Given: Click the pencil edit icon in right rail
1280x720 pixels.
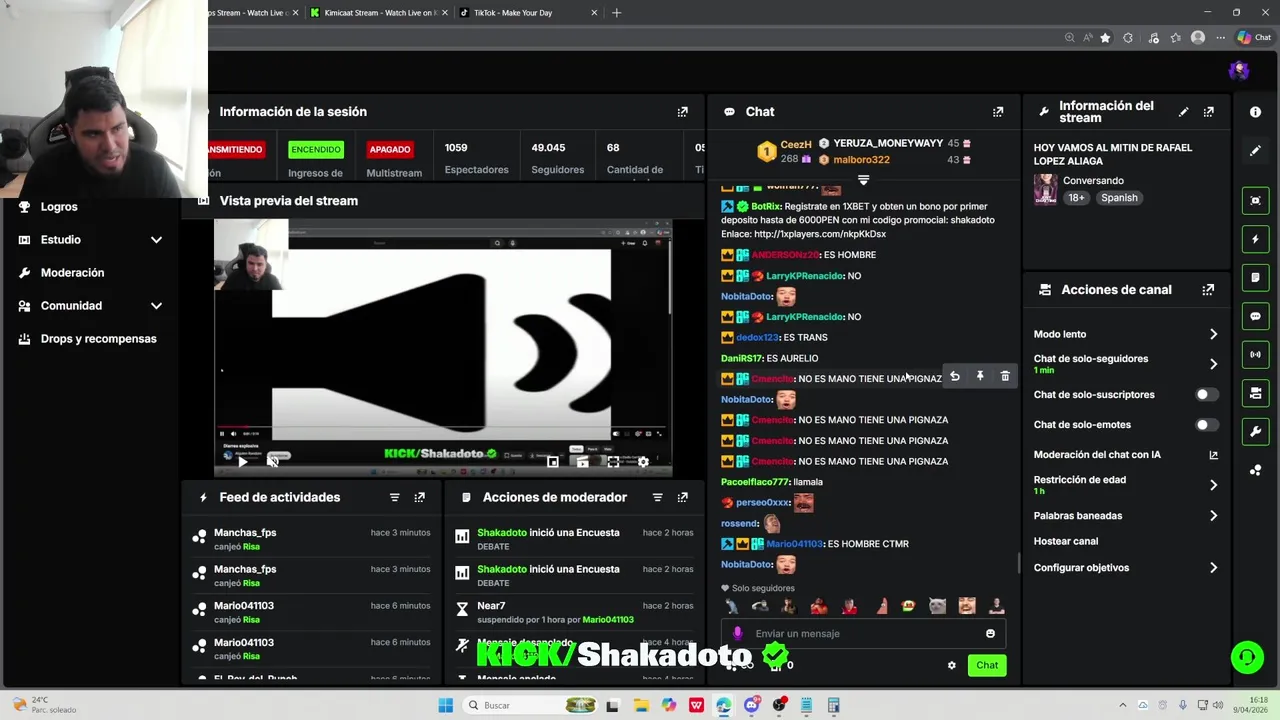Looking at the screenshot, I should click(1256, 151).
